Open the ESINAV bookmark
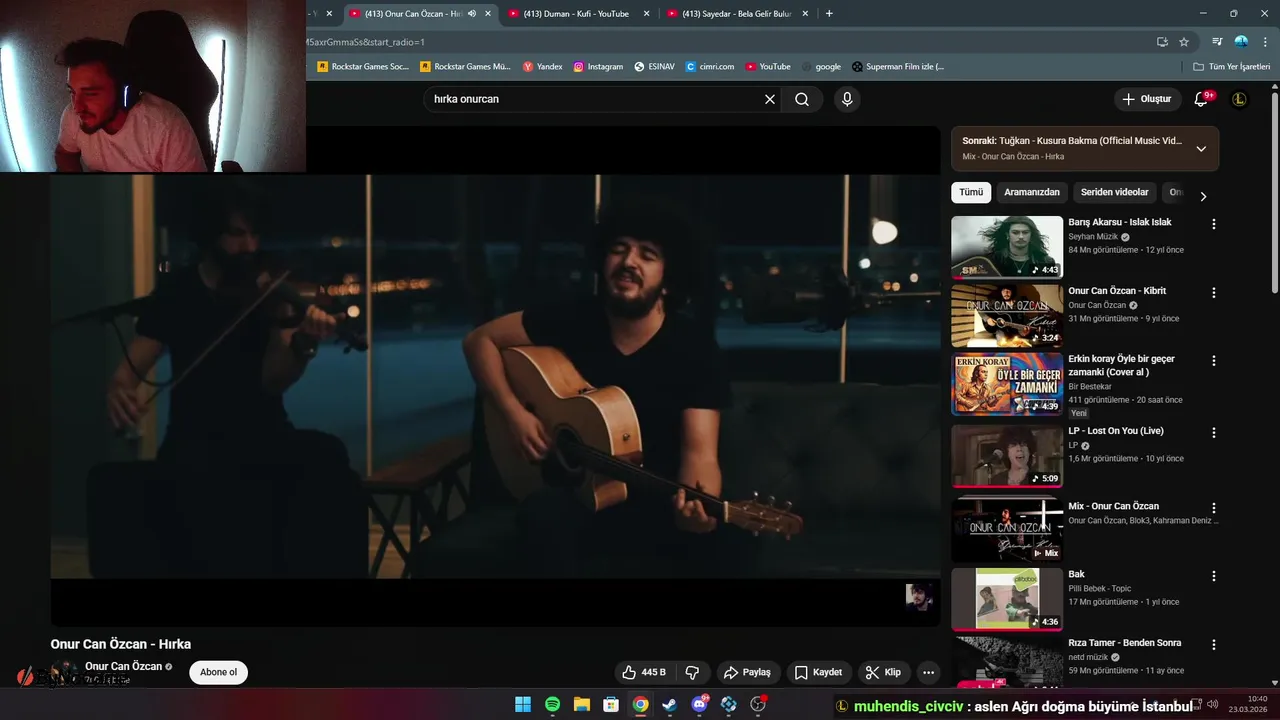Screen dimensions: 1280x720 (655, 67)
